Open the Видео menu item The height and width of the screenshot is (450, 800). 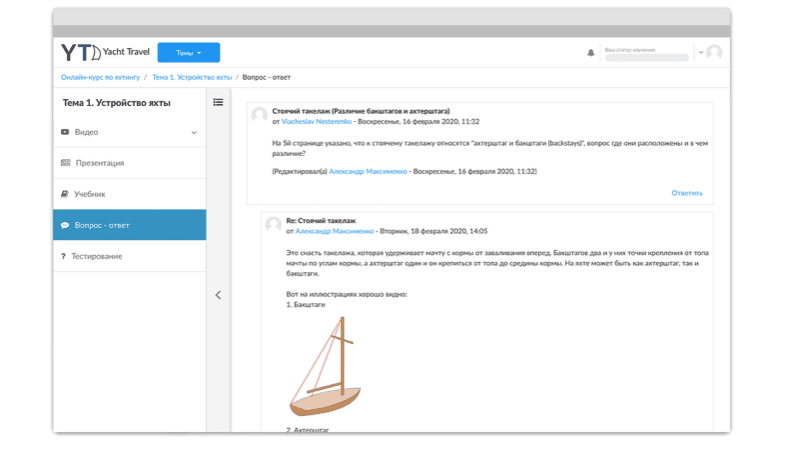click(x=86, y=132)
